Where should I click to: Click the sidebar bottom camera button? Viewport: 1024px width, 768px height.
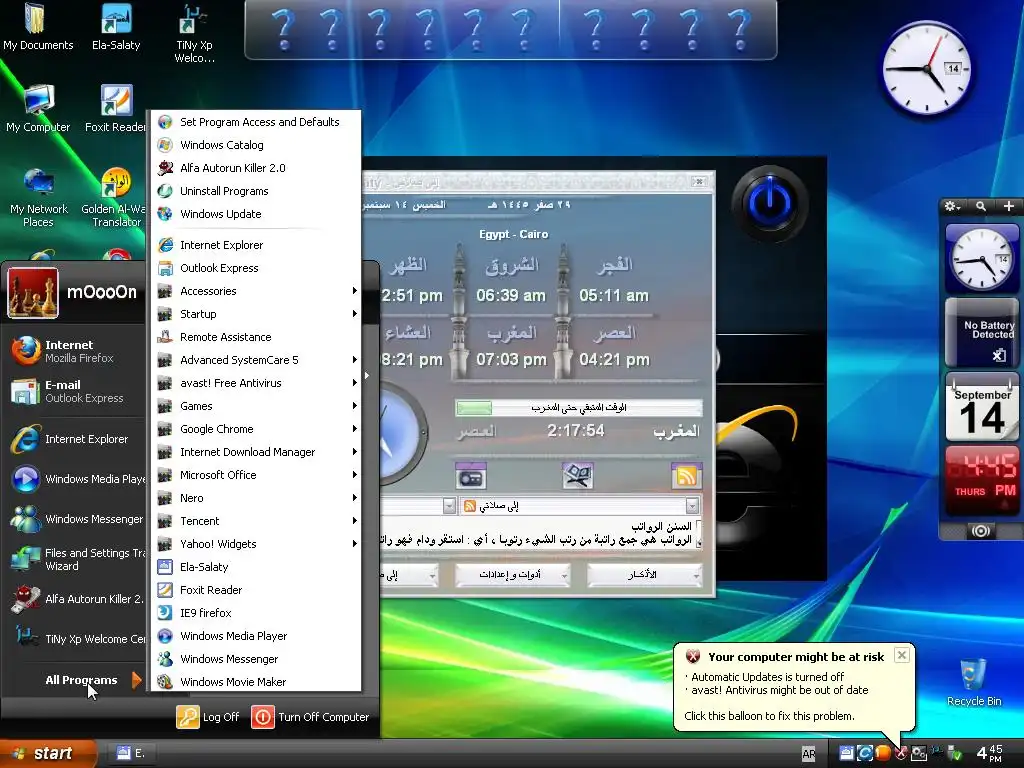click(981, 531)
